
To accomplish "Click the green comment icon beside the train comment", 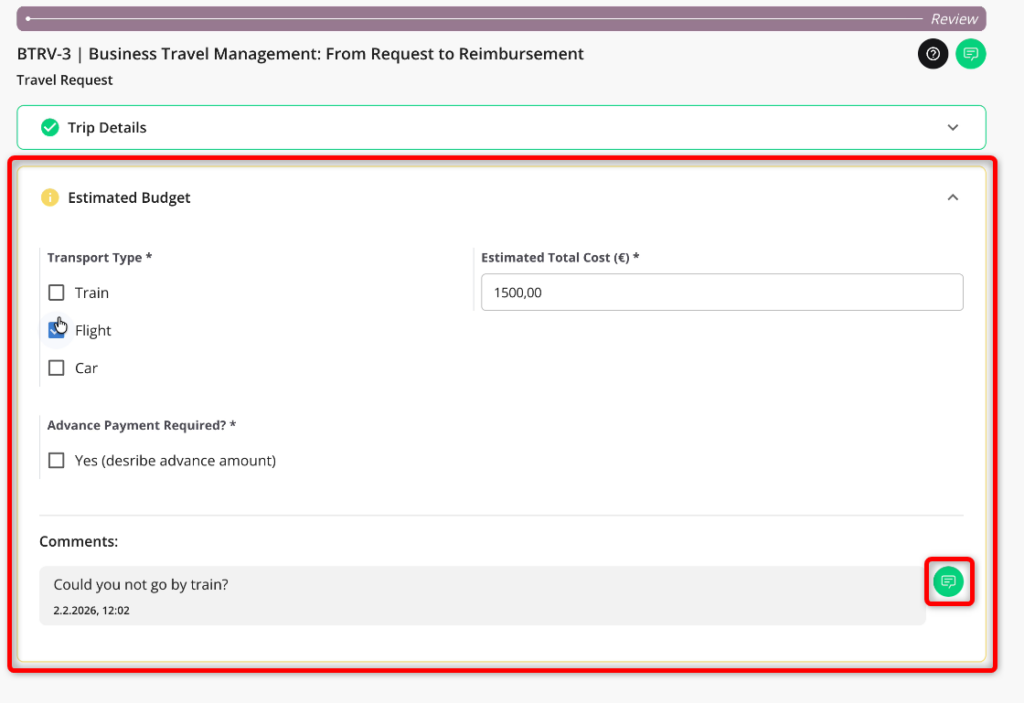I will point(948,581).
